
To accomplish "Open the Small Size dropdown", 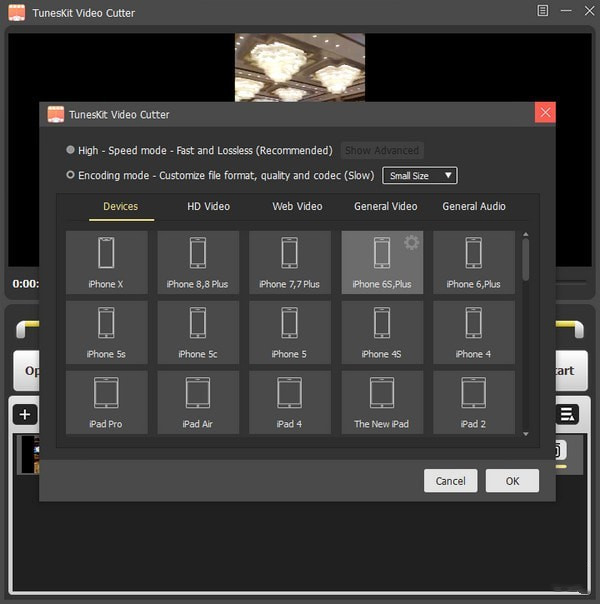I will tap(420, 176).
